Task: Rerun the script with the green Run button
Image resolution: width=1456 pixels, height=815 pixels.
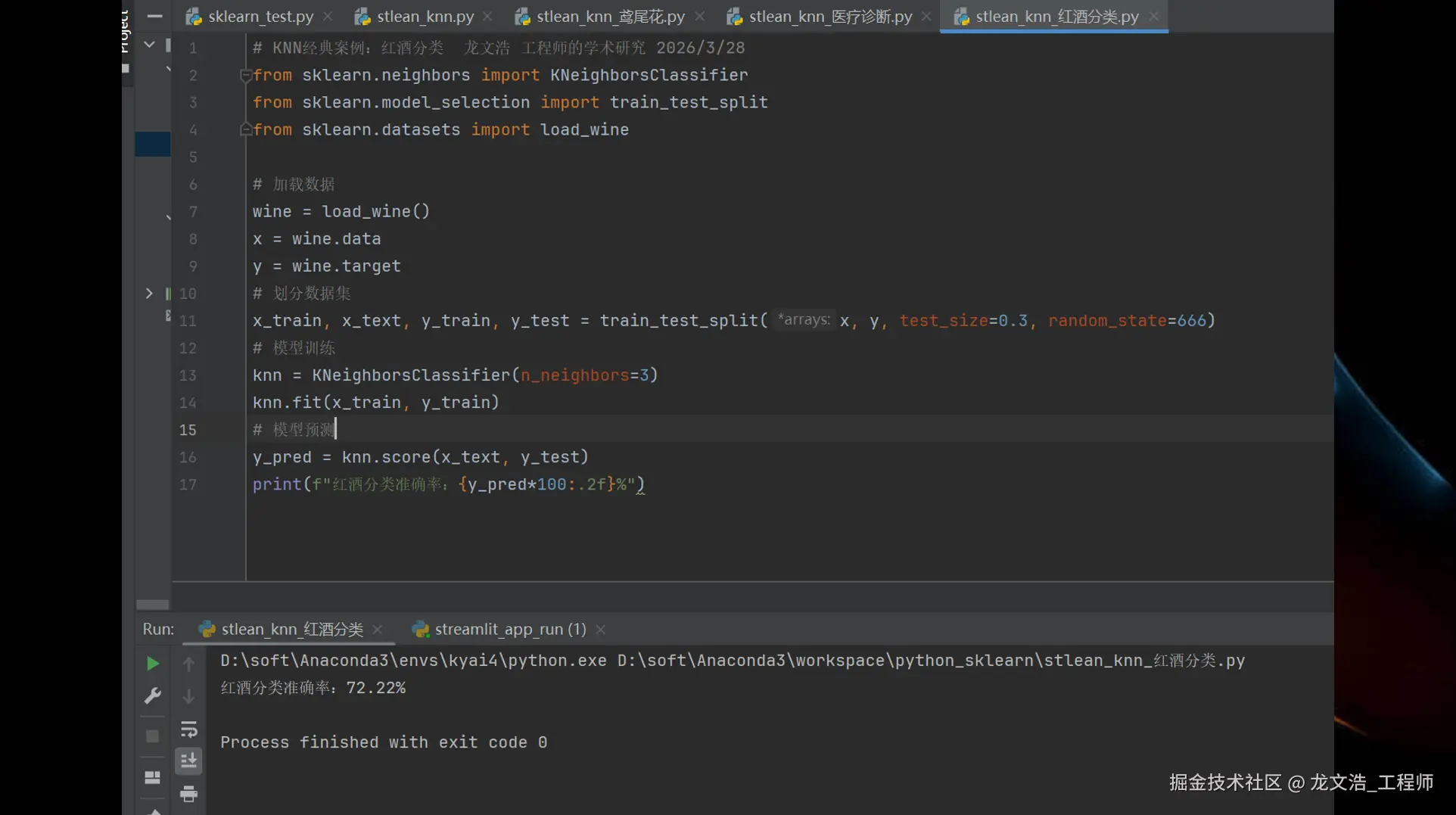Action: point(152,664)
